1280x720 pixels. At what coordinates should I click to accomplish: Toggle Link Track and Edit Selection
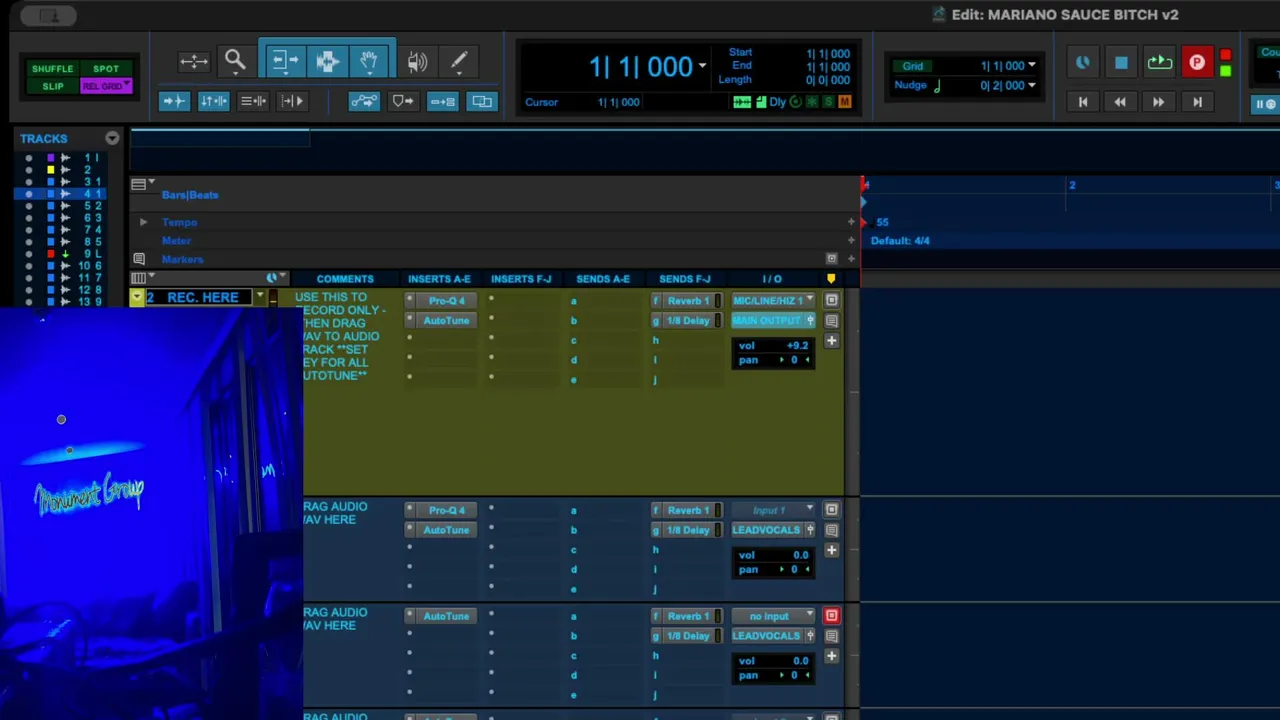point(253,101)
